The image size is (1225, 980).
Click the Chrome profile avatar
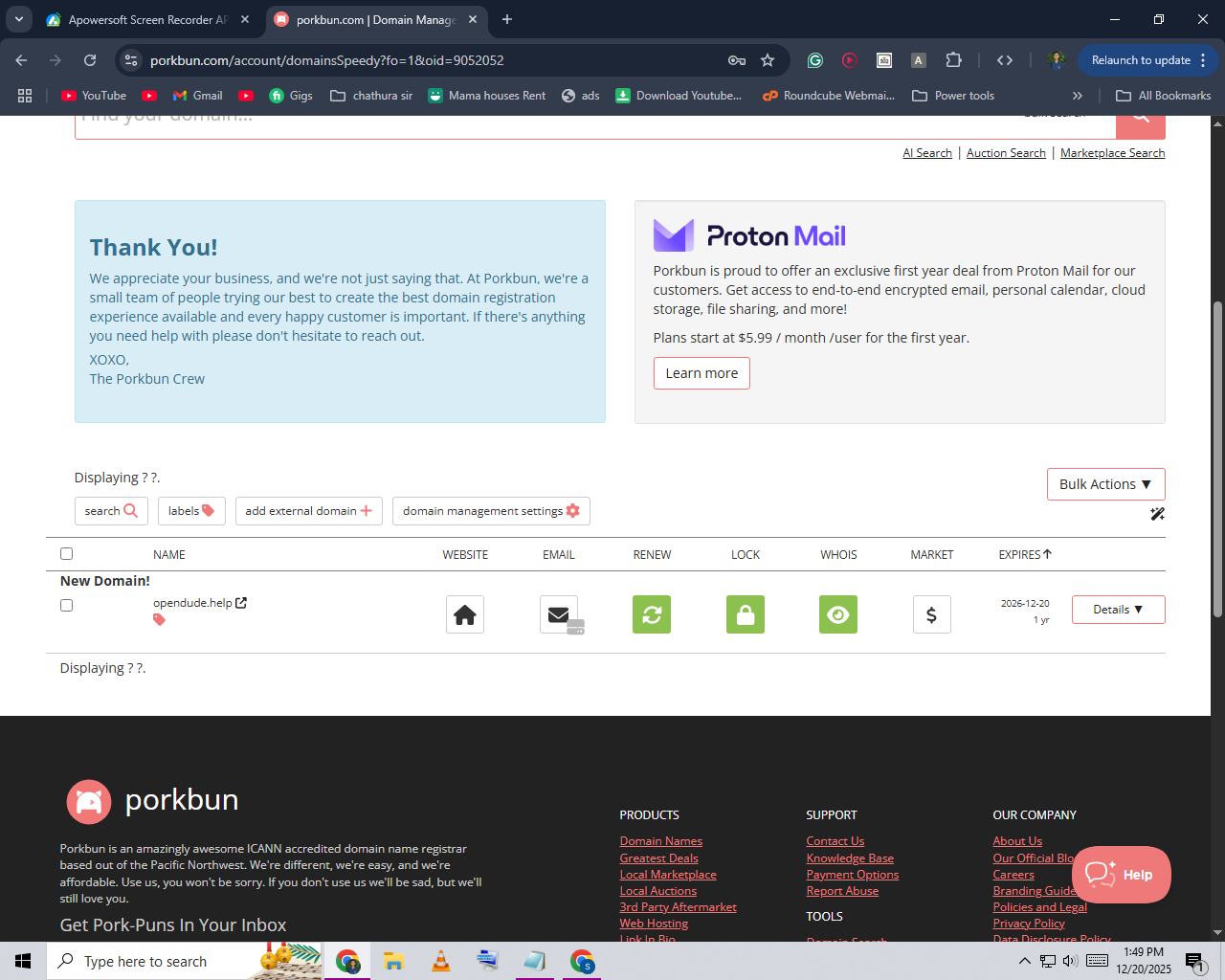1057,60
